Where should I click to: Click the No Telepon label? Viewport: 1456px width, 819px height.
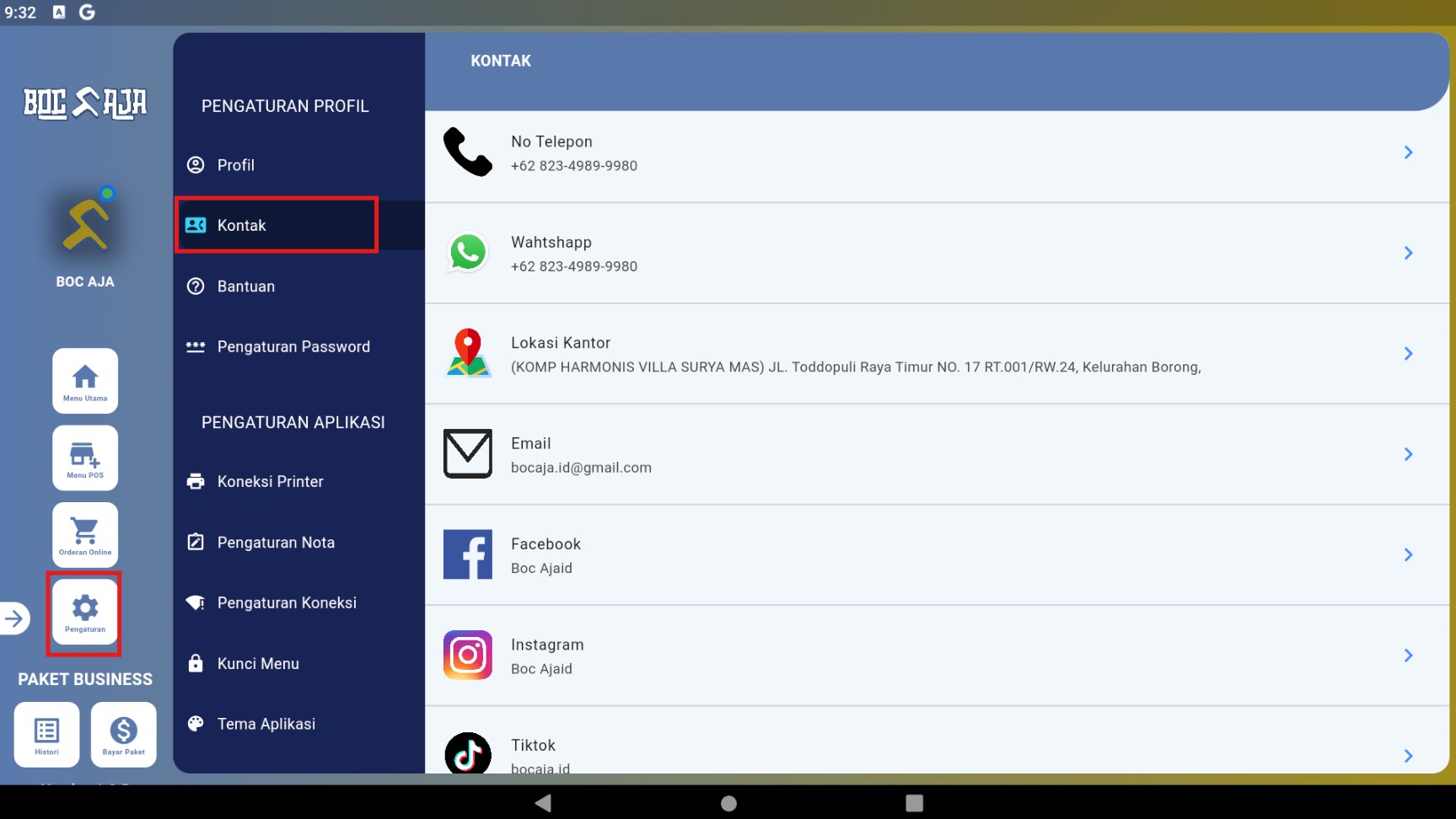551,142
